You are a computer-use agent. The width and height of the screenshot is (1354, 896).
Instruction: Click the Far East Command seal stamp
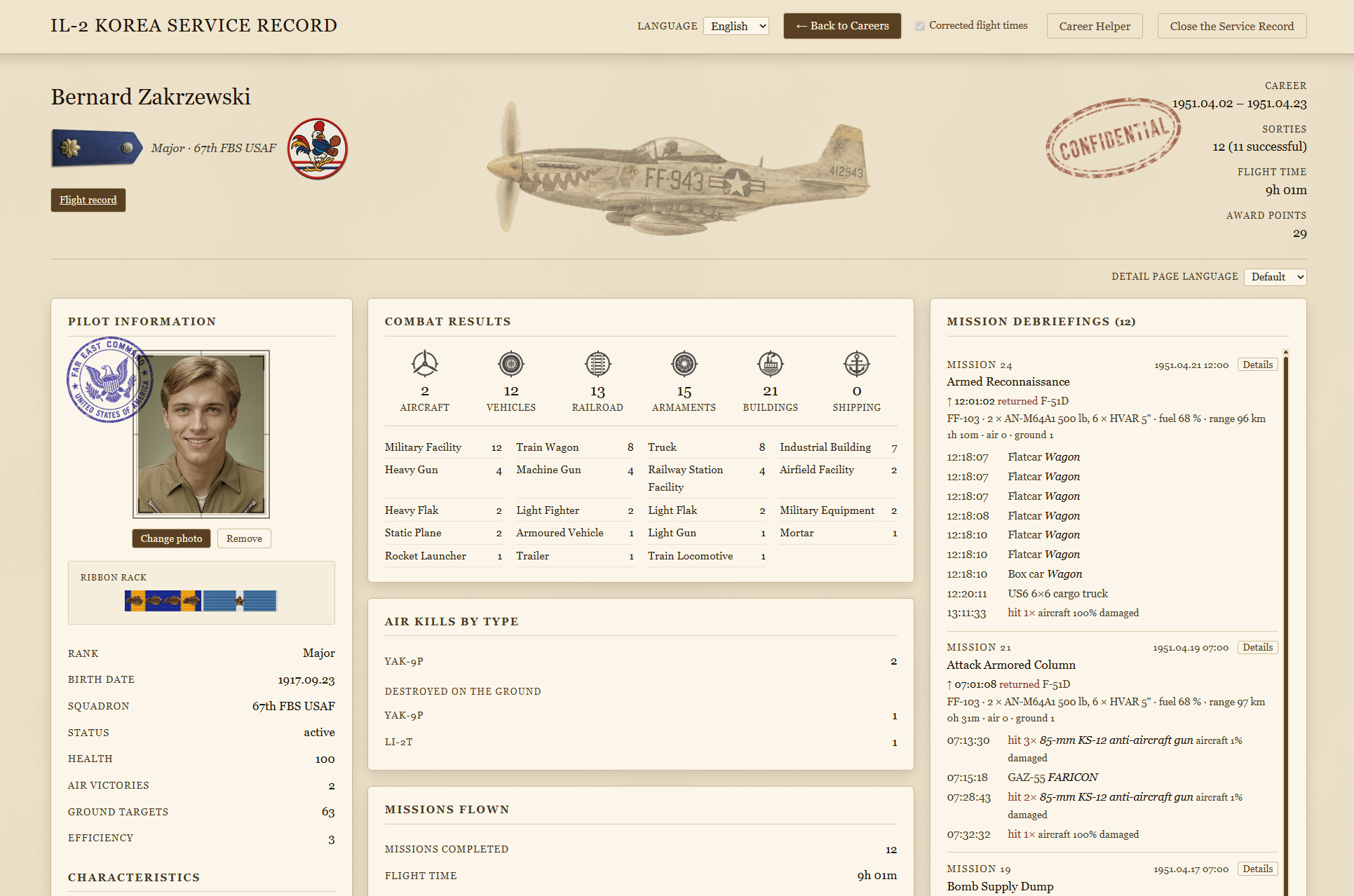[x=110, y=379]
